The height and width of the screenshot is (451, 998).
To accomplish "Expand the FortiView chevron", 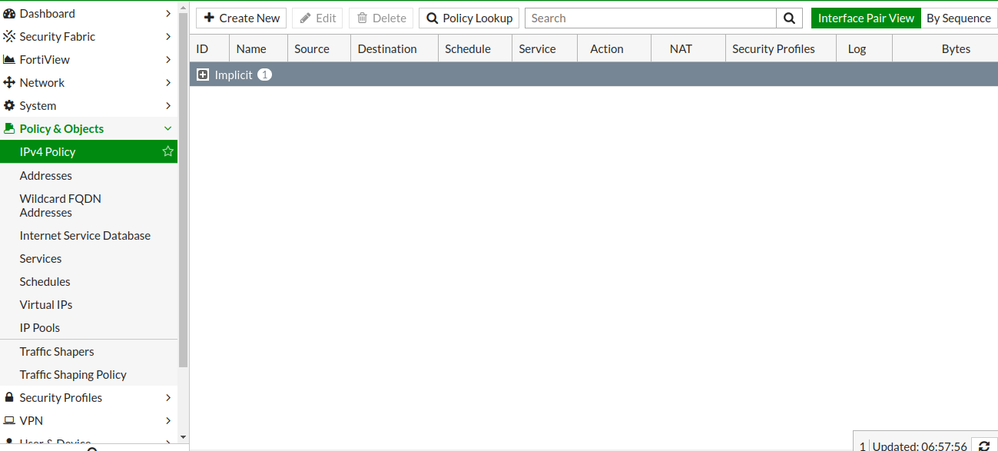I will pos(168,60).
